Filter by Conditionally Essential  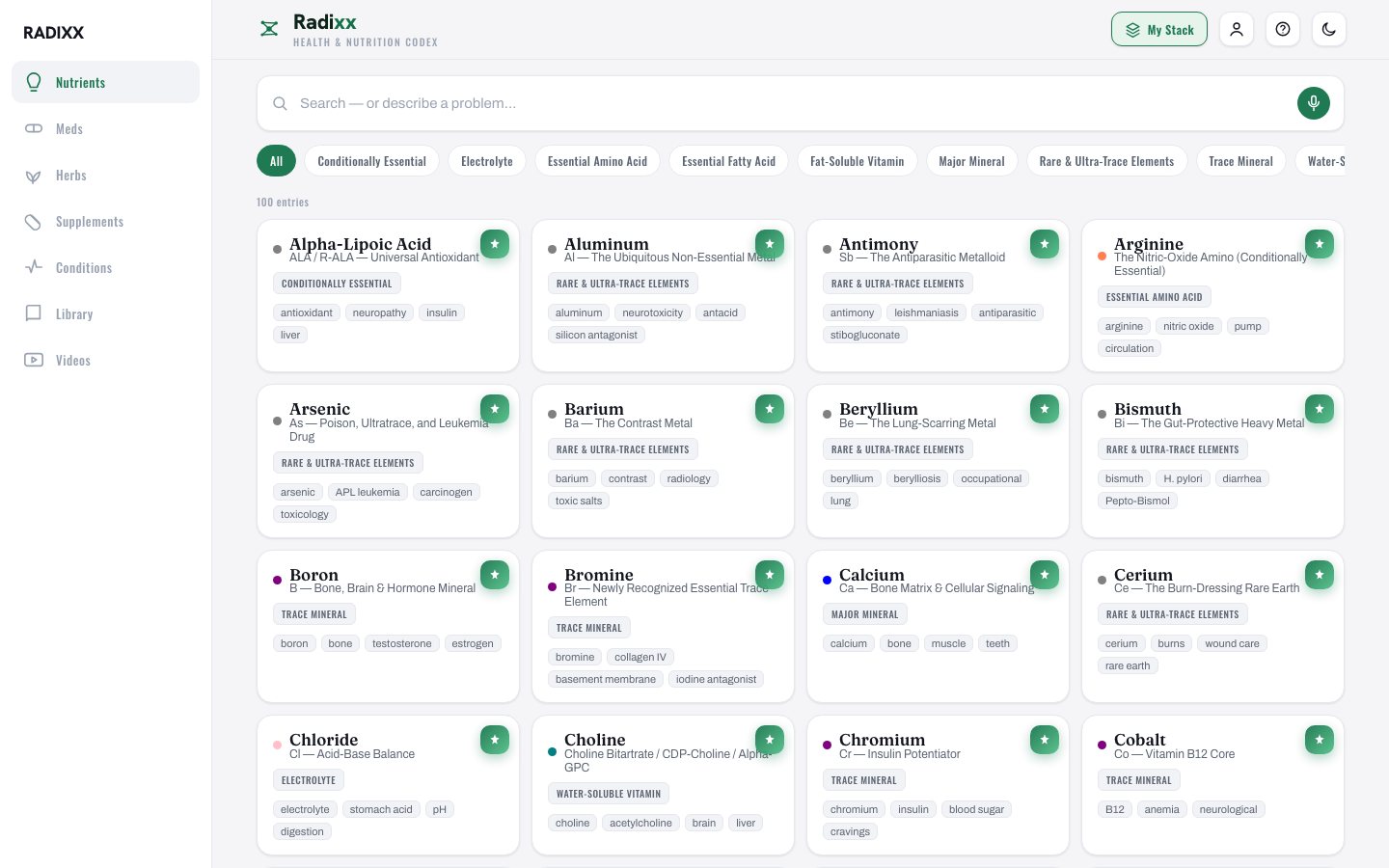click(x=371, y=161)
